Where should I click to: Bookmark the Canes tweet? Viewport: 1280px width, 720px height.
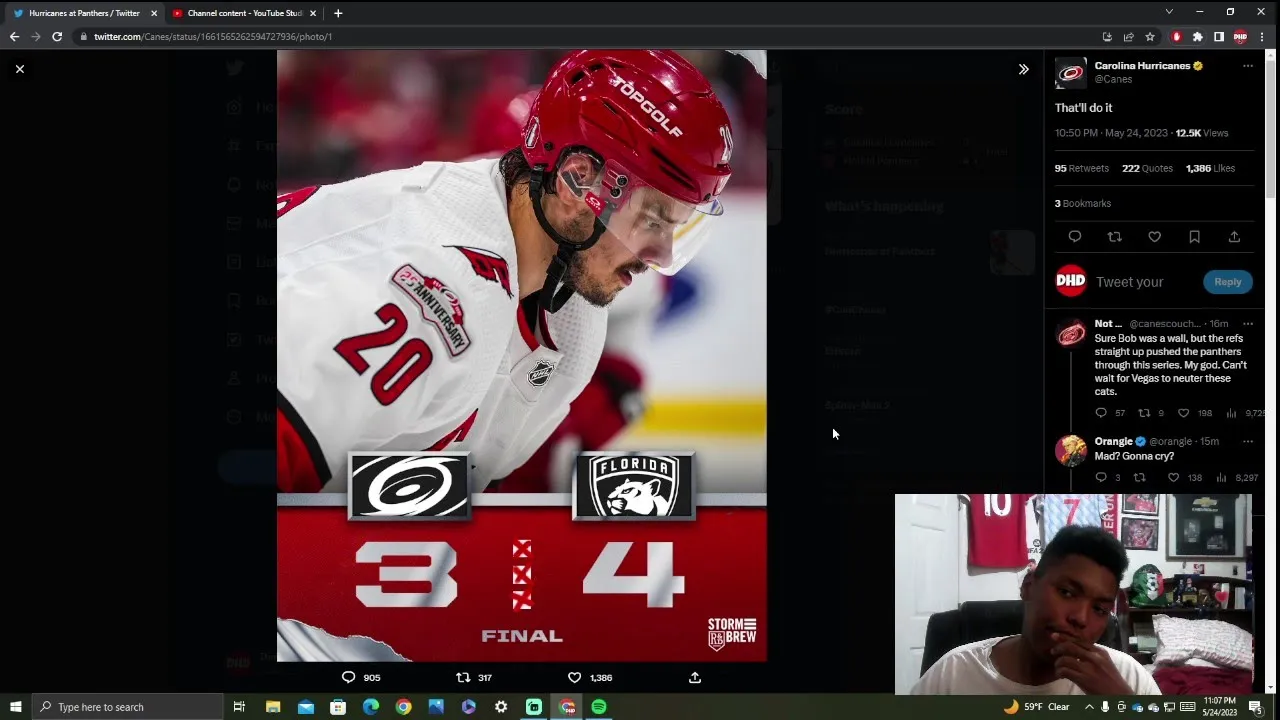coord(1194,237)
